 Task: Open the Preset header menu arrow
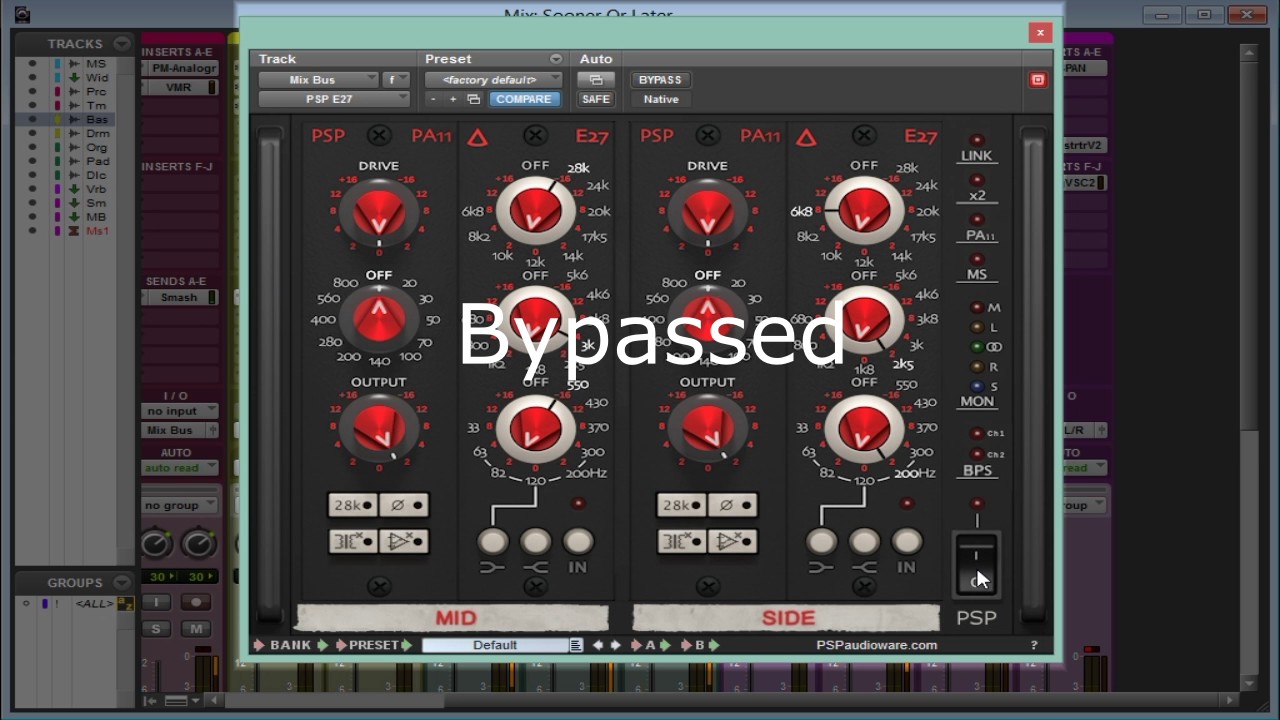556,59
